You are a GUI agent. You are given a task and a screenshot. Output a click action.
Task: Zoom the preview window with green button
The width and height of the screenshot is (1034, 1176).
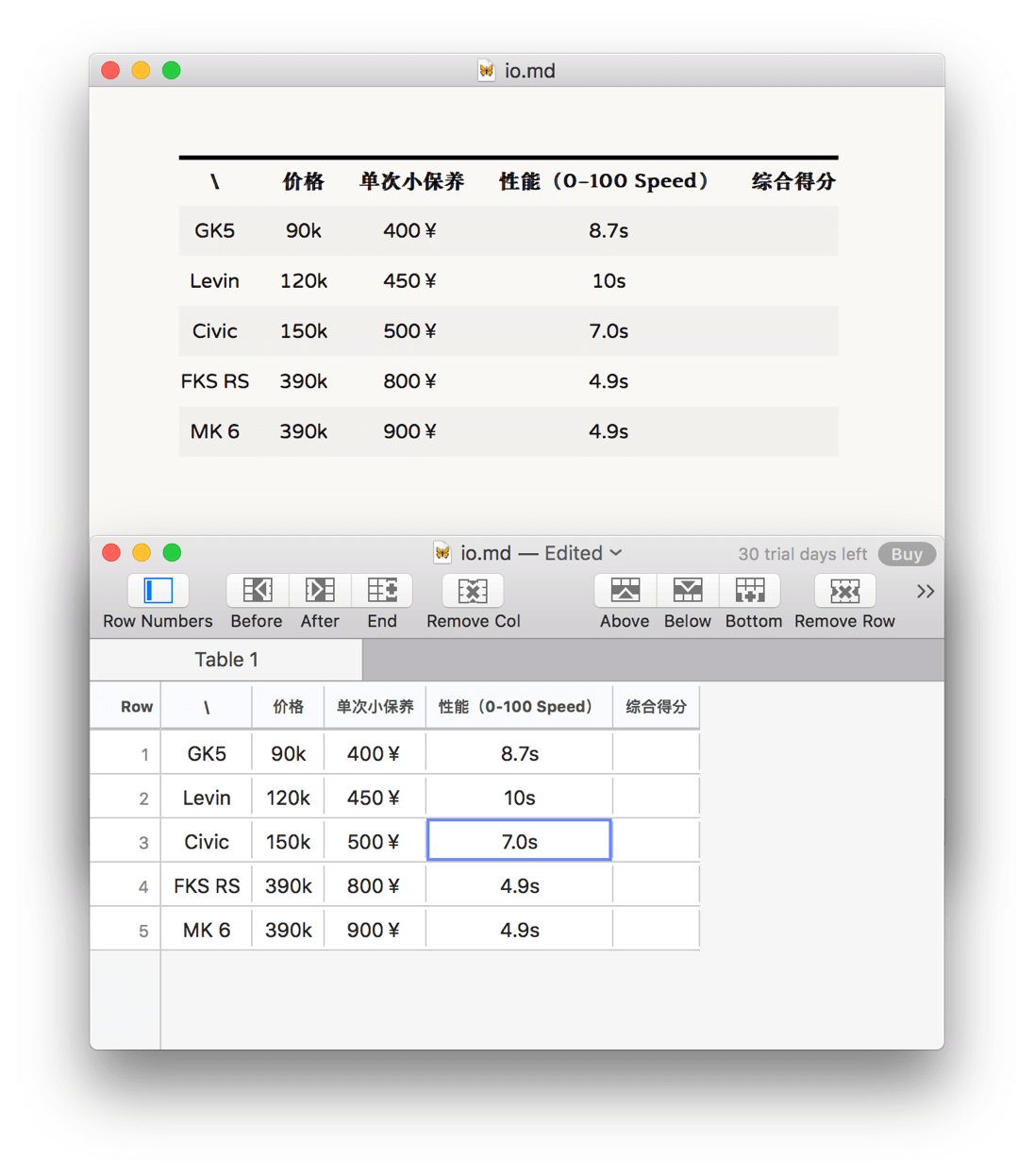tap(171, 71)
